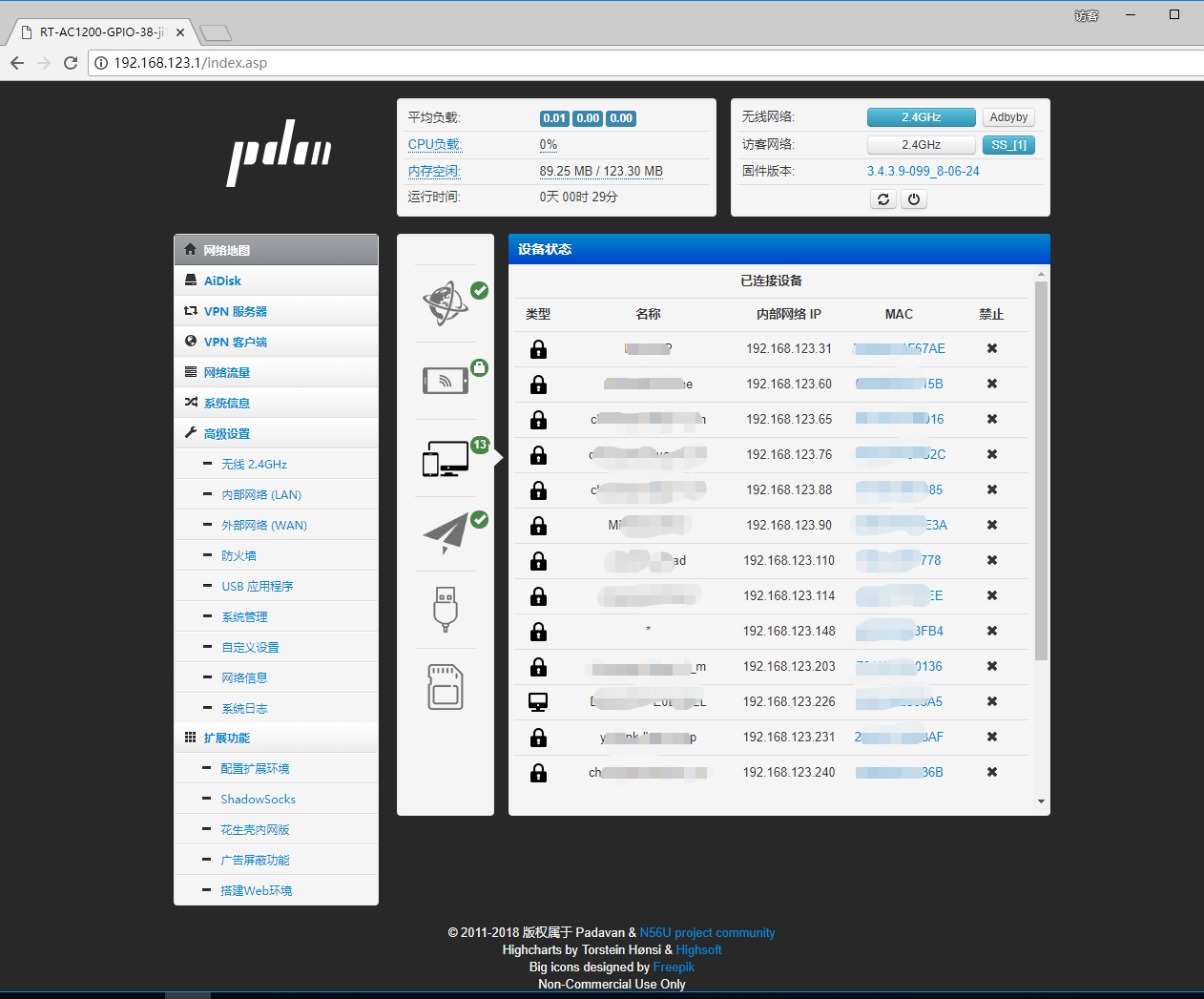The width and height of the screenshot is (1204, 999).
Task: Click the device list vertical scrollbar
Action: (x=1041, y=469)
